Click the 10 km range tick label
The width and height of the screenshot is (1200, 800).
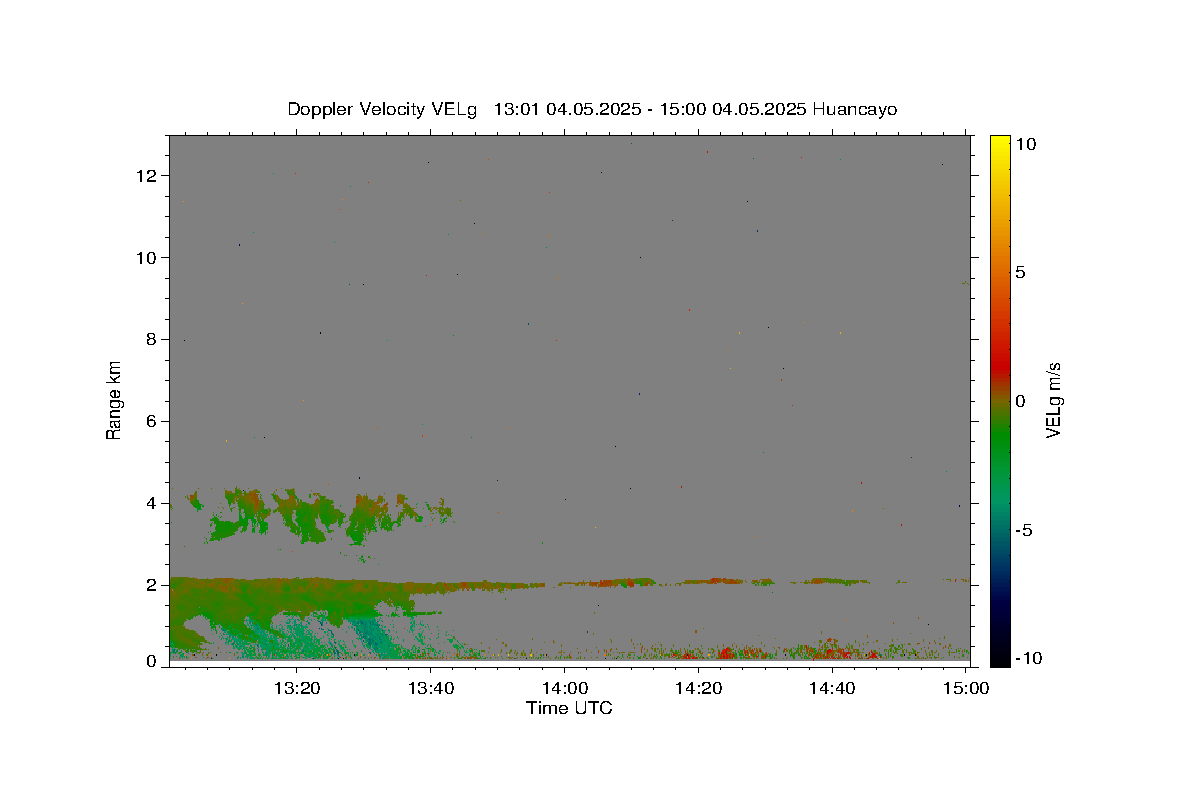click(x=148, y=258)
